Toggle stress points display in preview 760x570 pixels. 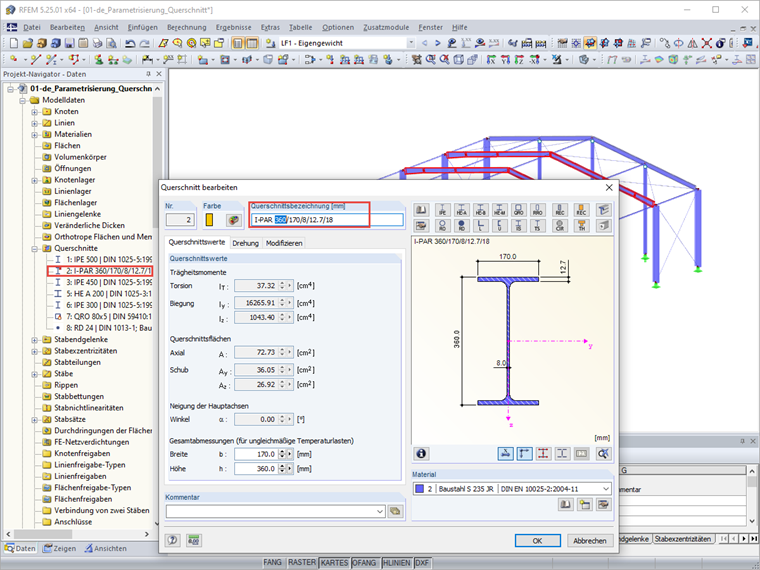pyautogui.click(x=543, y=454)
